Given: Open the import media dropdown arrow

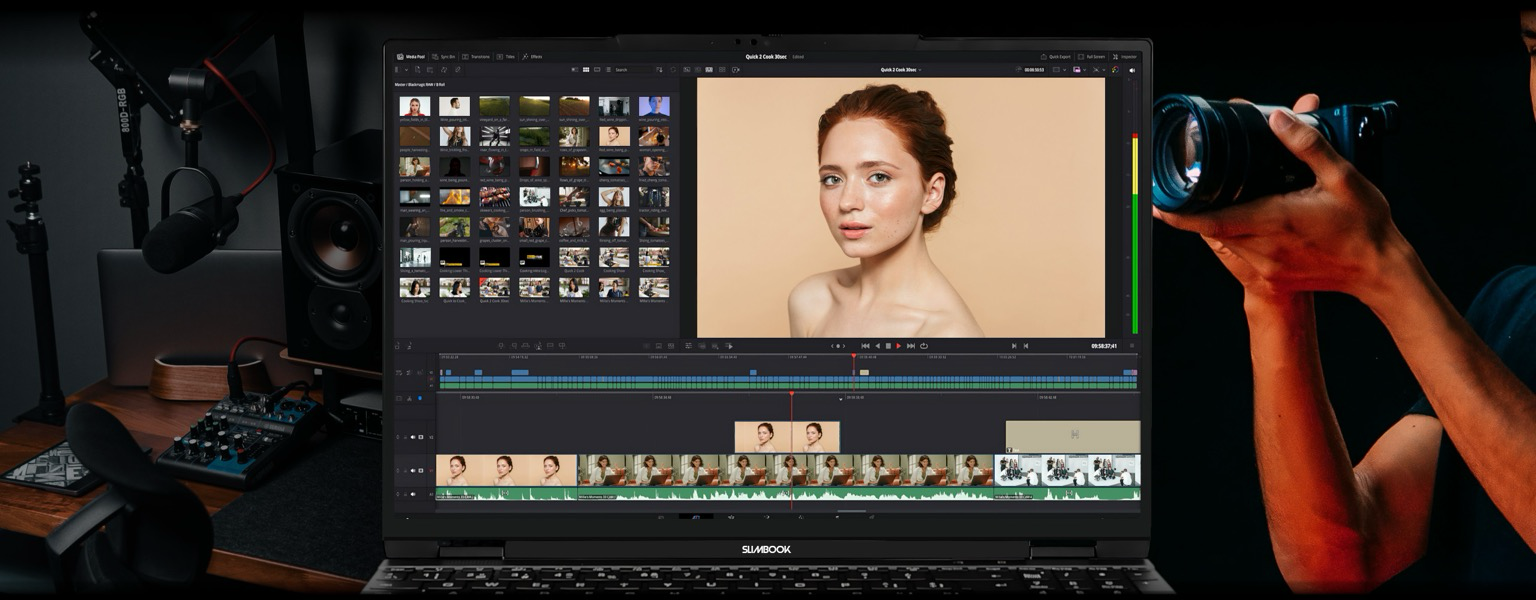Looking at the screenshot, I should coord(406,70).
